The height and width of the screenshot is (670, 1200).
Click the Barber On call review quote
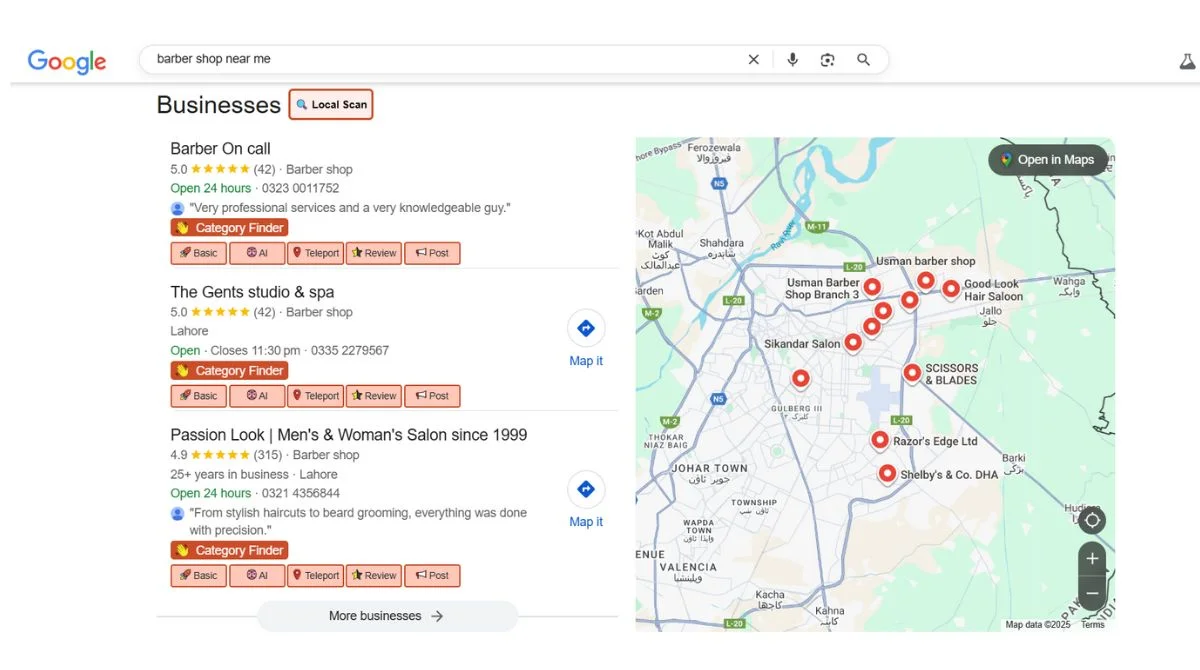click(350, 208)
